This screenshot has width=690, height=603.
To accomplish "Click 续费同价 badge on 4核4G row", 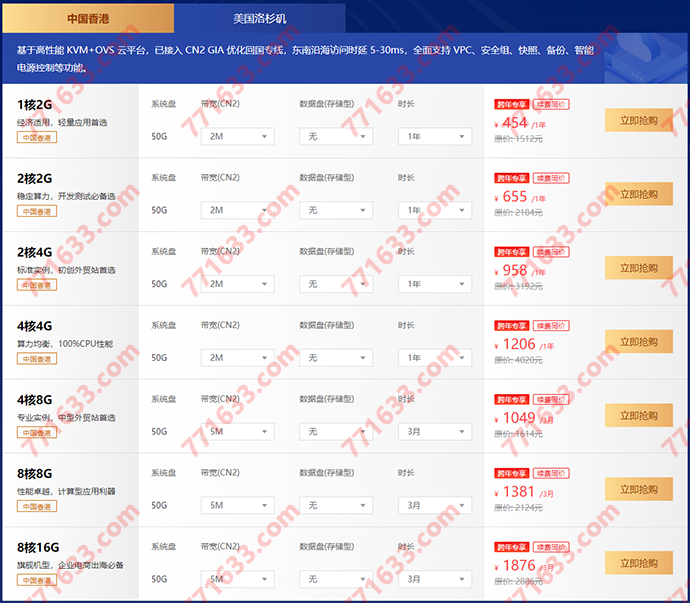I will coord(551,326).
